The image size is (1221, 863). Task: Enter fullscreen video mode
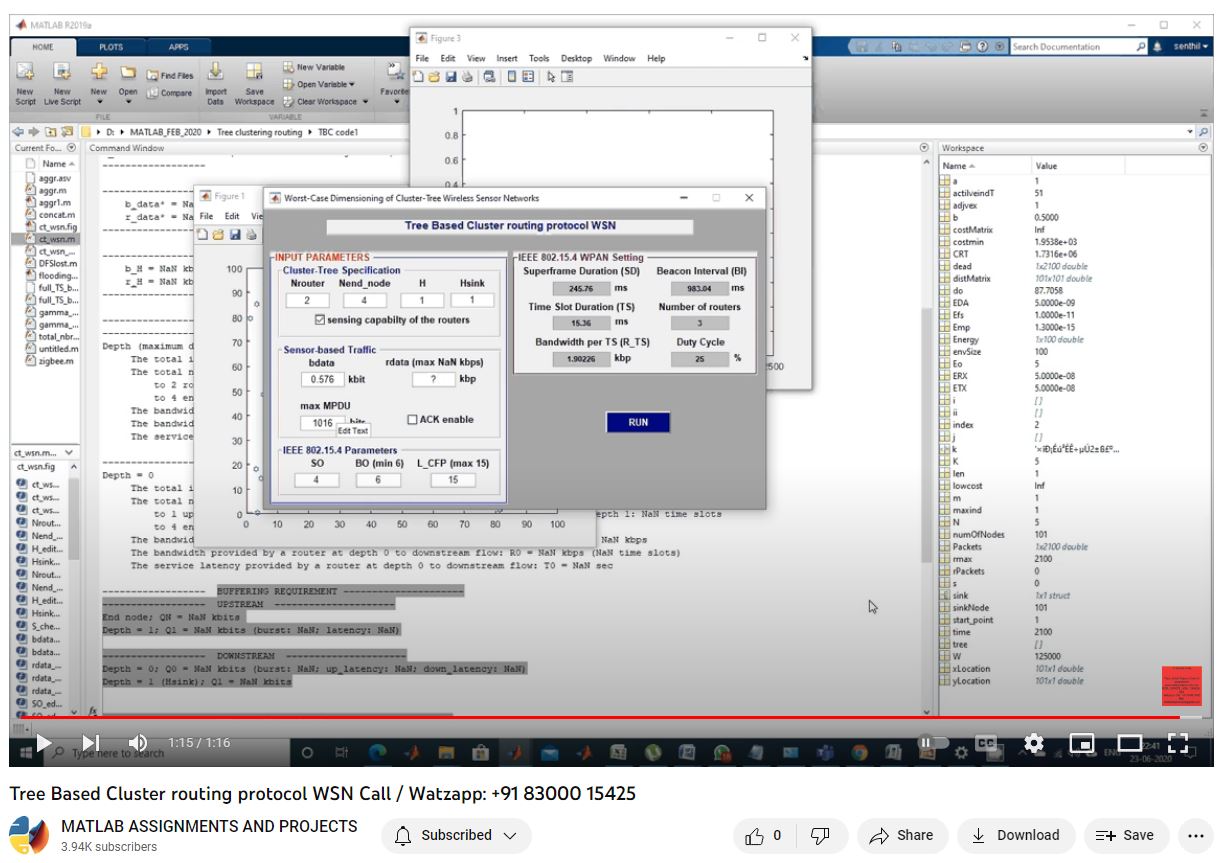coord(1177,743)
